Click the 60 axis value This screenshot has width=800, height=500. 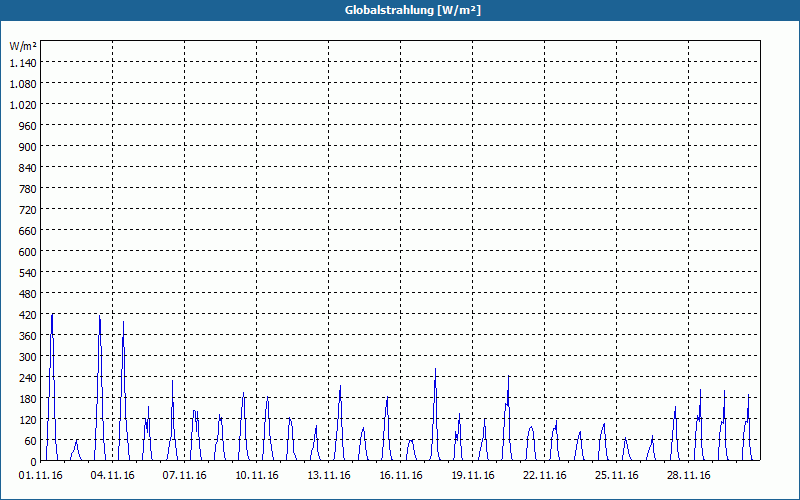pyautogui.click(x=31, y=441)
